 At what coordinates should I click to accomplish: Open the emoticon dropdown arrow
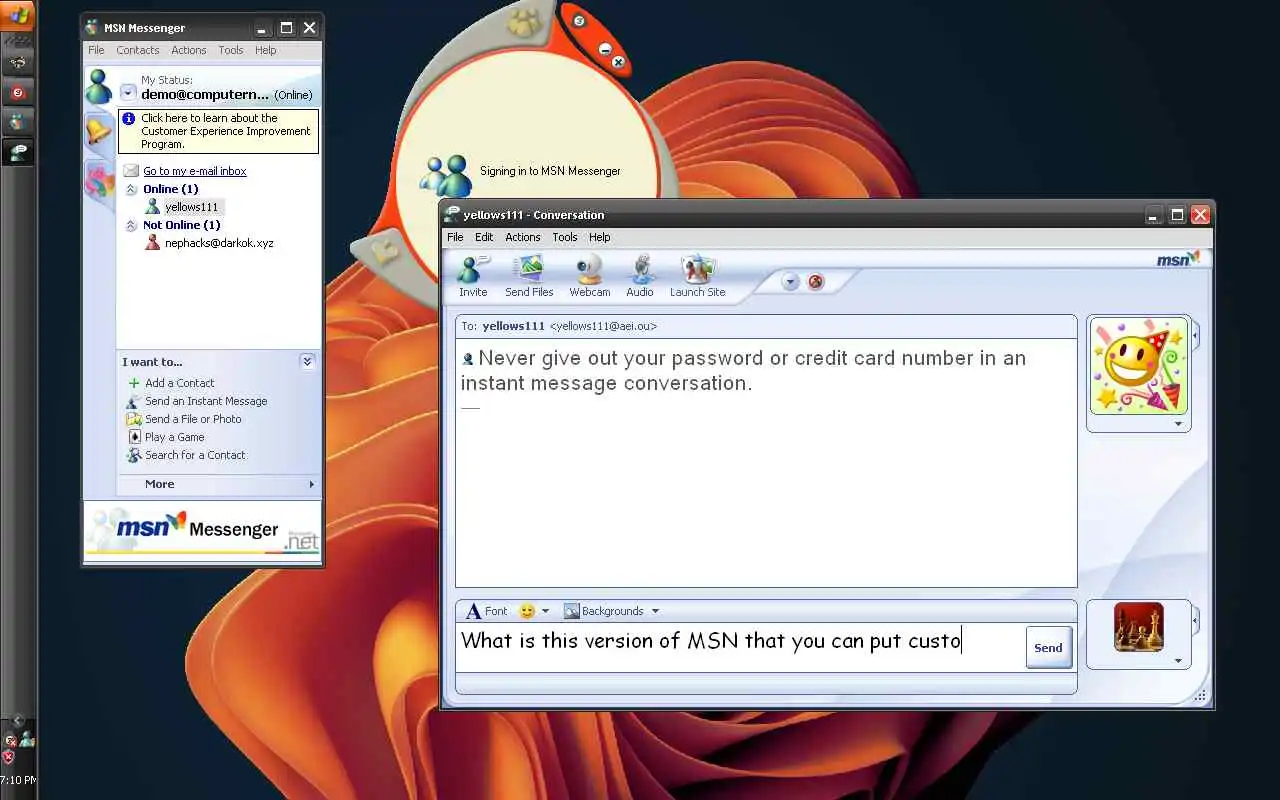pyautogui.click(x=545, y=611)
